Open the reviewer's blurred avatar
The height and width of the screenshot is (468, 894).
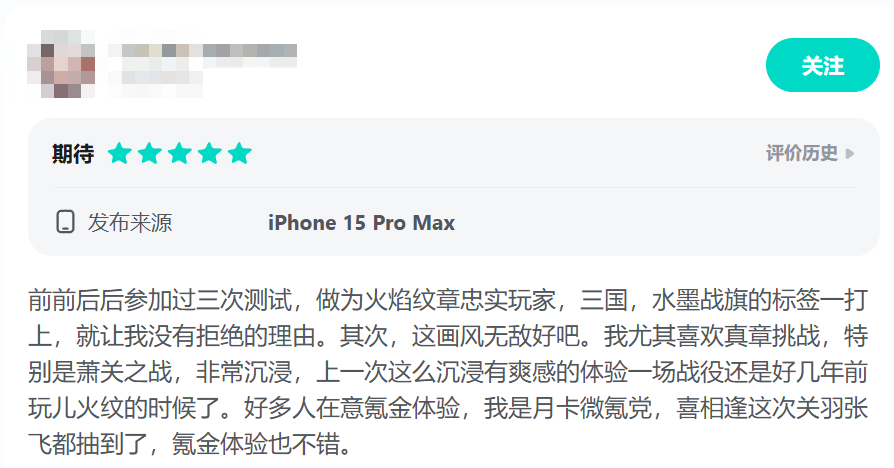point(61,64)
